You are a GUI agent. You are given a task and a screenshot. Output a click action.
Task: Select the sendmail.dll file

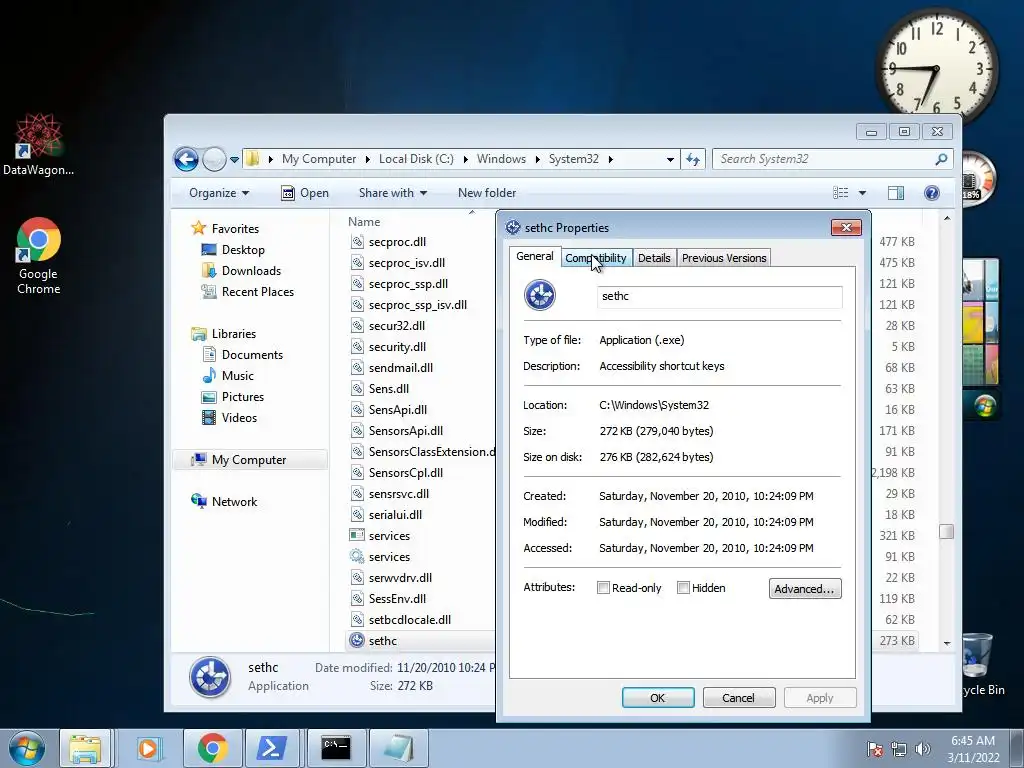click(x=400, y=368)
